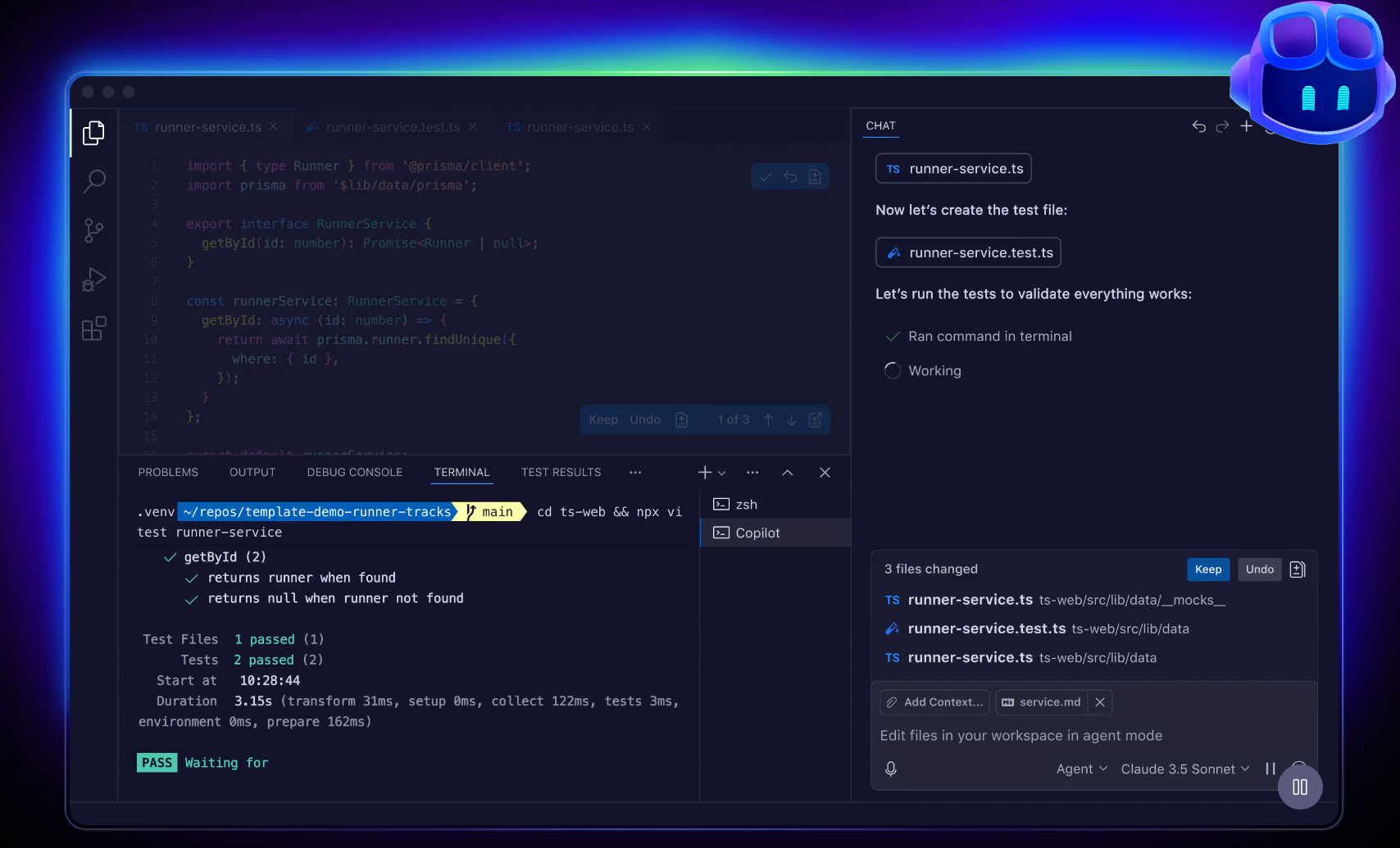Viewport: 1400px width, 848px height.
Task: Open Source Control view icon
Action: 93,230
